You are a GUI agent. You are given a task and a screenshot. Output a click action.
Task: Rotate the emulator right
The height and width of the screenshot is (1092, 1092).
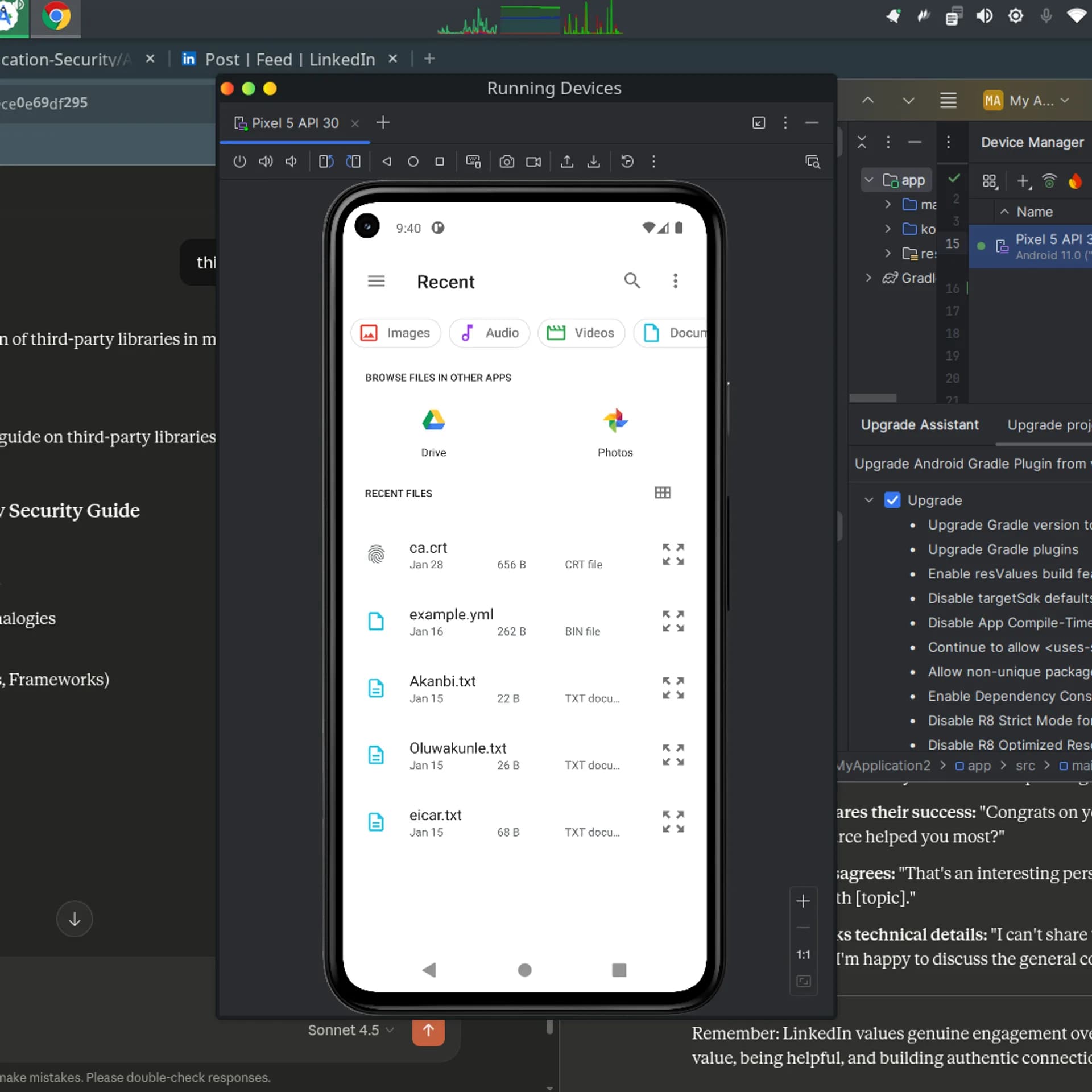[x=353, y=162]
